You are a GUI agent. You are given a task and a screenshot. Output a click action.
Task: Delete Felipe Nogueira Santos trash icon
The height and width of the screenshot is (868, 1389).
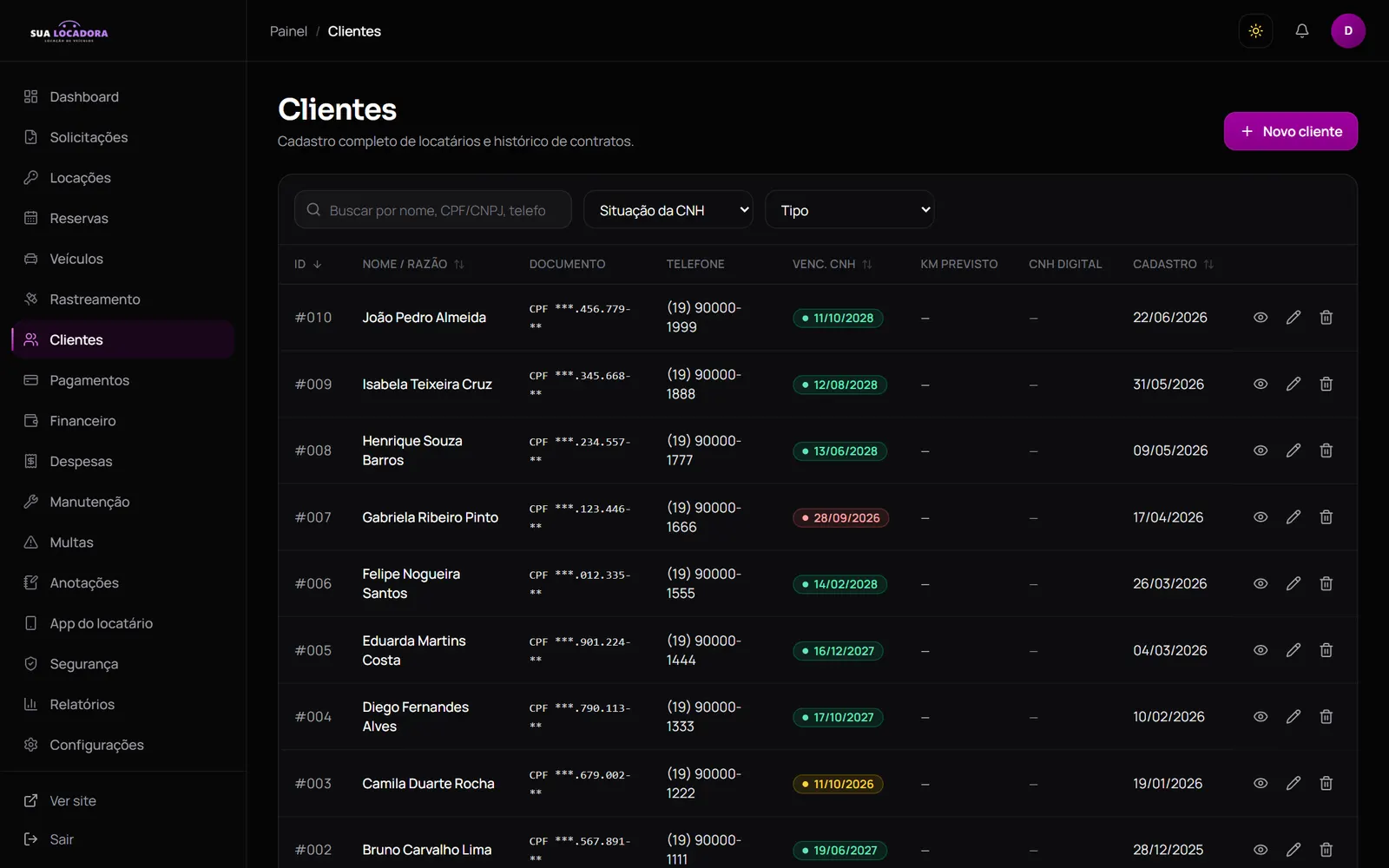[1326, 583]
